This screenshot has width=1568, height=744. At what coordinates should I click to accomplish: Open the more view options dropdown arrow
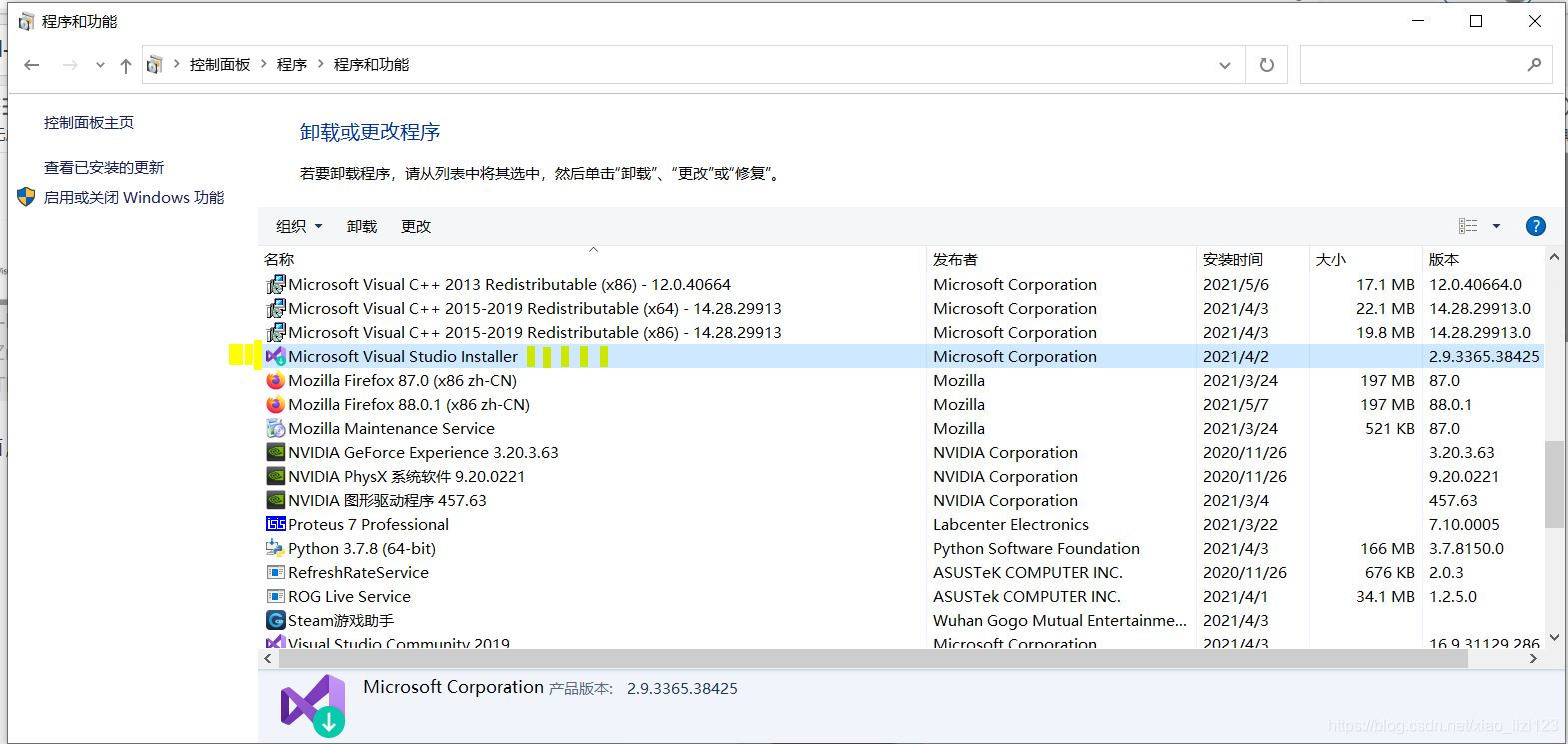pyautogui.click(x=1496, y=226)
